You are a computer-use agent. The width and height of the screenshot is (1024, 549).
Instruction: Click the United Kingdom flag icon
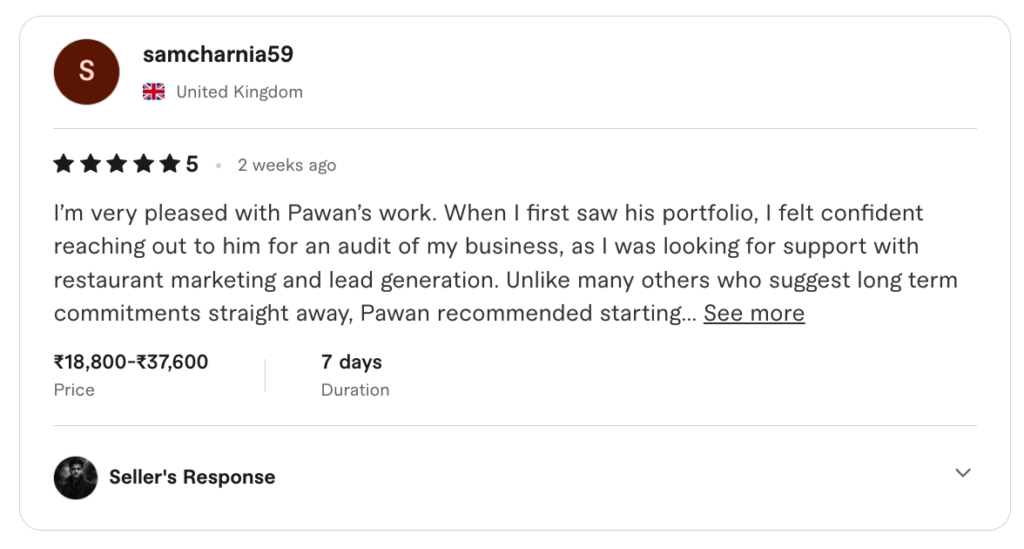(x=154, y=92)
